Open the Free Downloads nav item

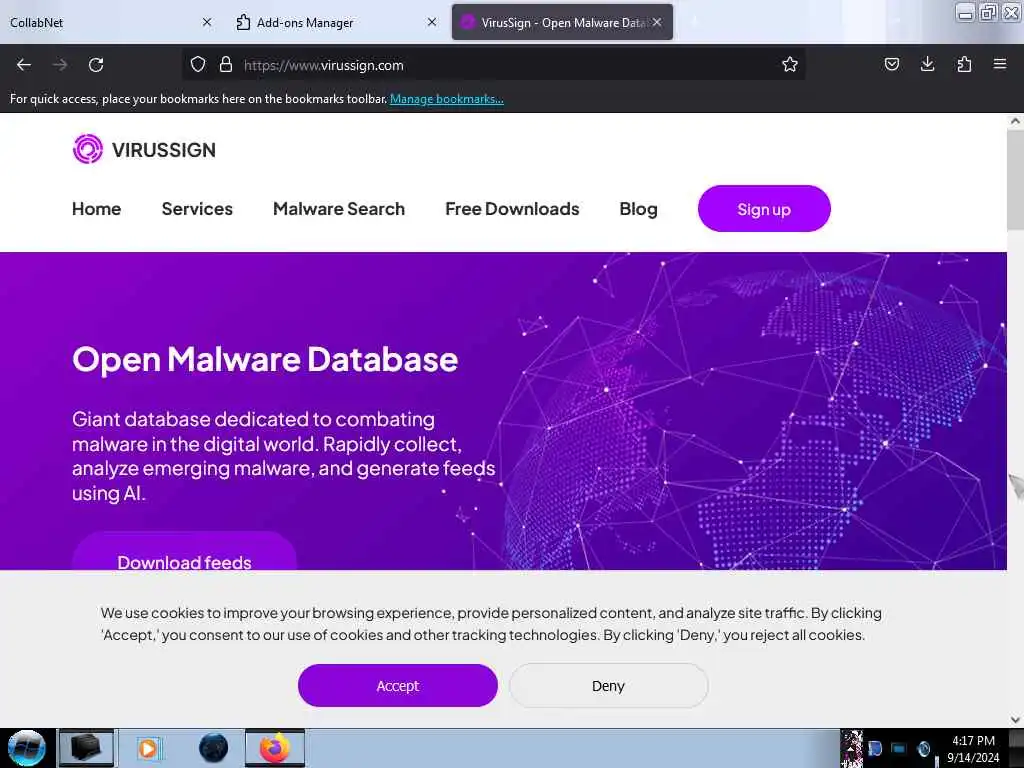(x=512, y=209)
